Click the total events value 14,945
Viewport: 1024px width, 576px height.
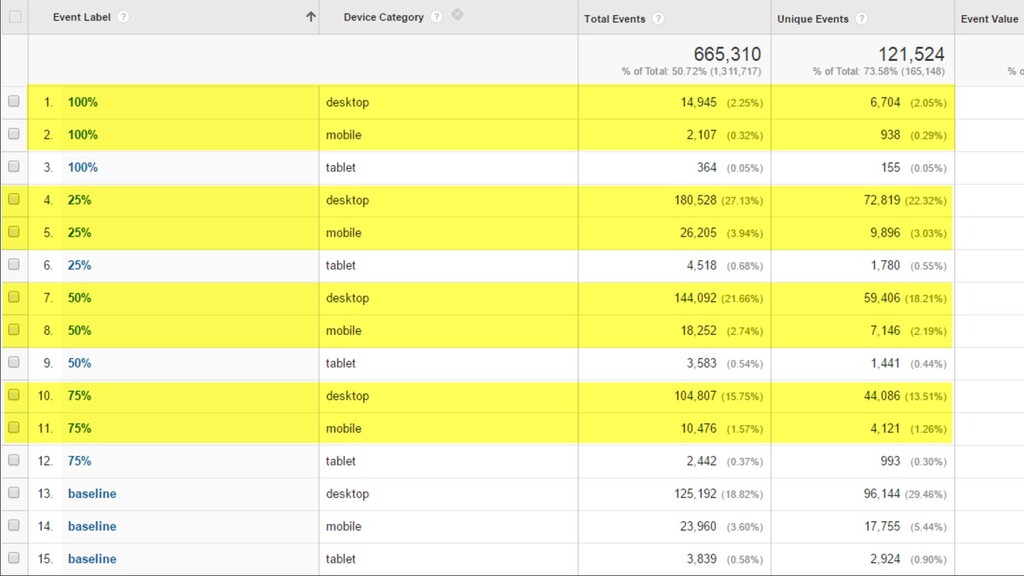coord(699,103)
